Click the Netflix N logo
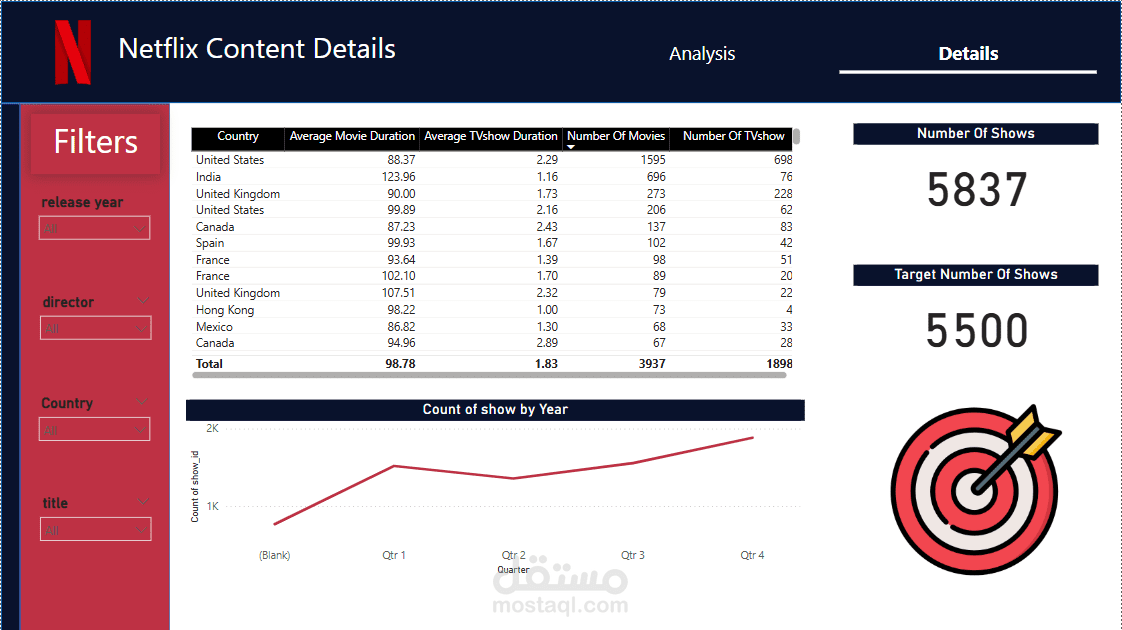Image resolution: width=1122 pixels, height=630 pixels. tap(73, 52)
